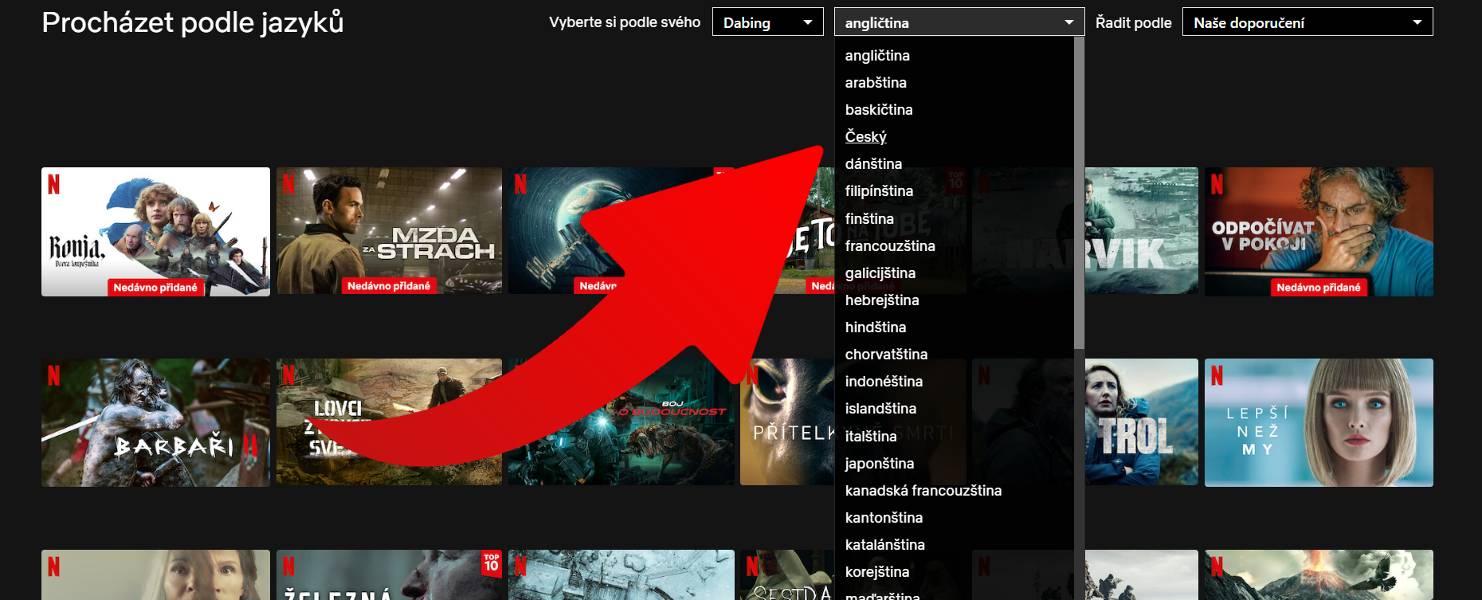Image resolution: width=1482 pixels, height=600 pixels.
Task: Pick japonština language option
Action: click(x=880, y=463)
